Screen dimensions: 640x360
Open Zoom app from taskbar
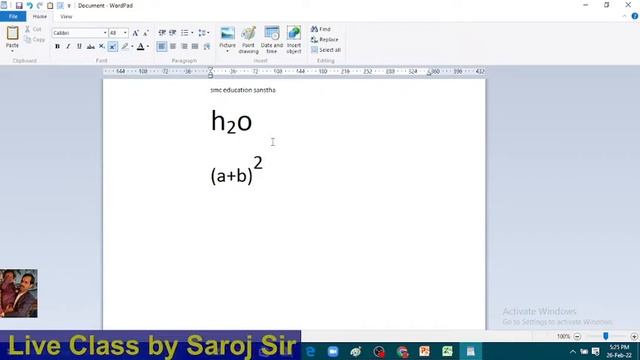333,351
